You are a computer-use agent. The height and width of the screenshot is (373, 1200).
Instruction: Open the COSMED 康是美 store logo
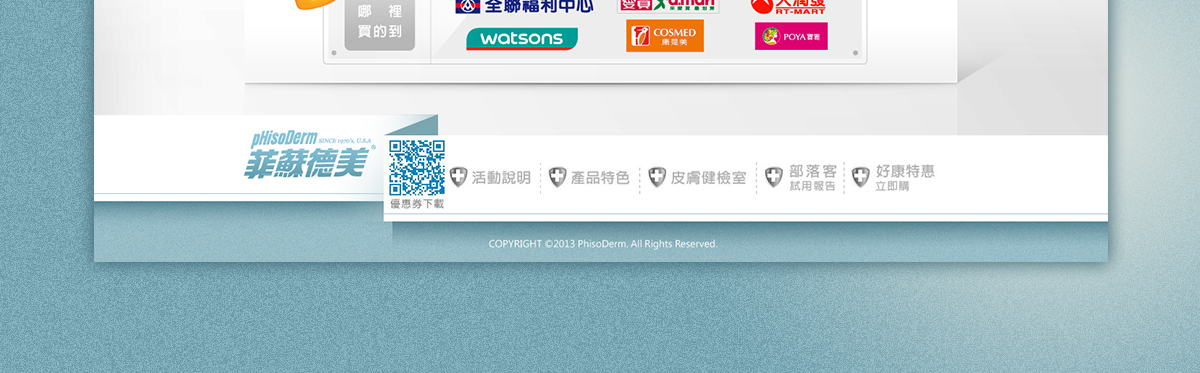tap(665, 36)
